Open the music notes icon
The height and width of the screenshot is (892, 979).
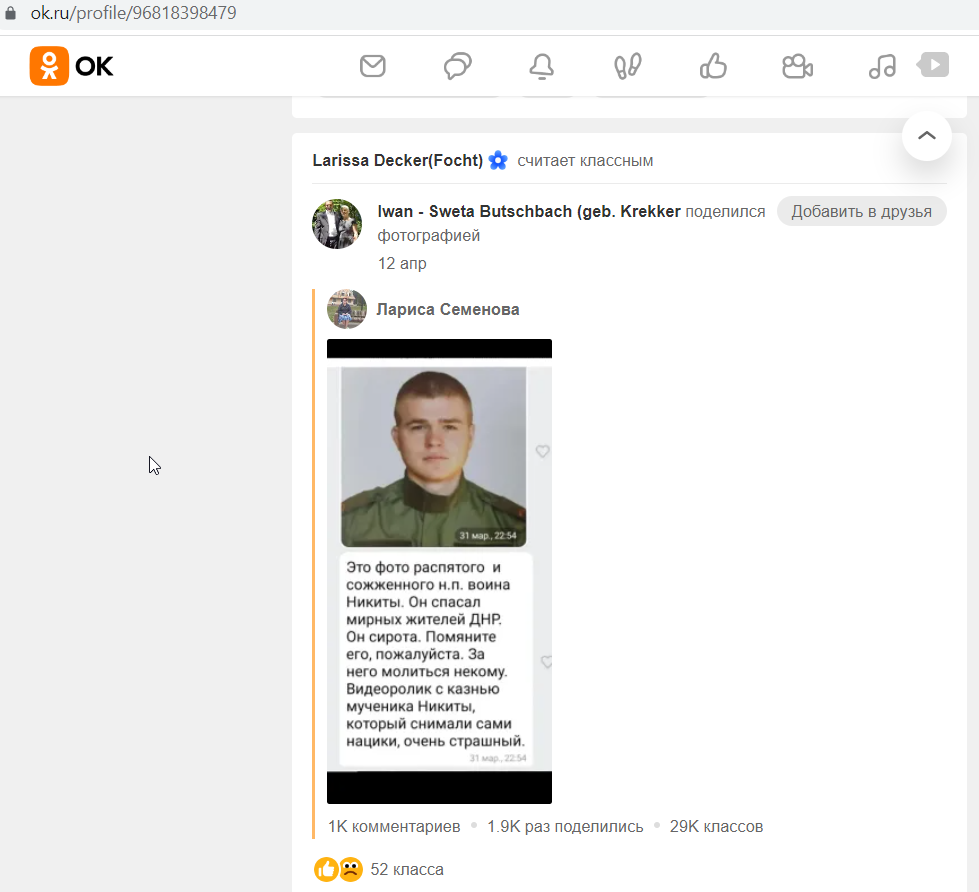882,66
